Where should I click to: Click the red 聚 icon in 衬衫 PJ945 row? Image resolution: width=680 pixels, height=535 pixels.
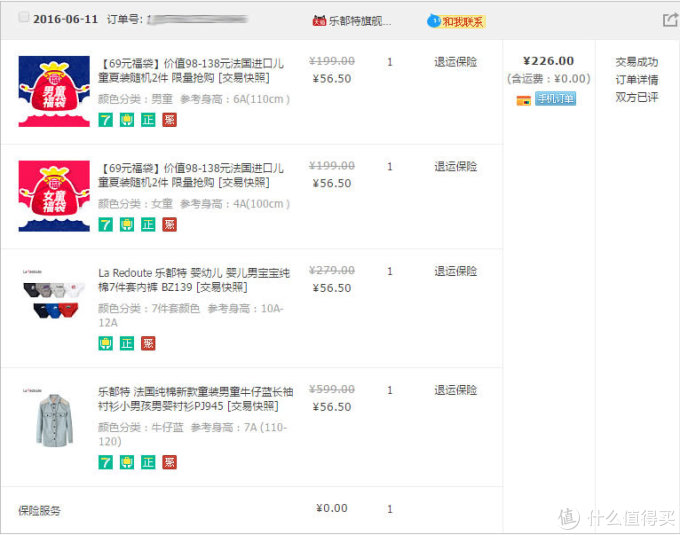170,462
